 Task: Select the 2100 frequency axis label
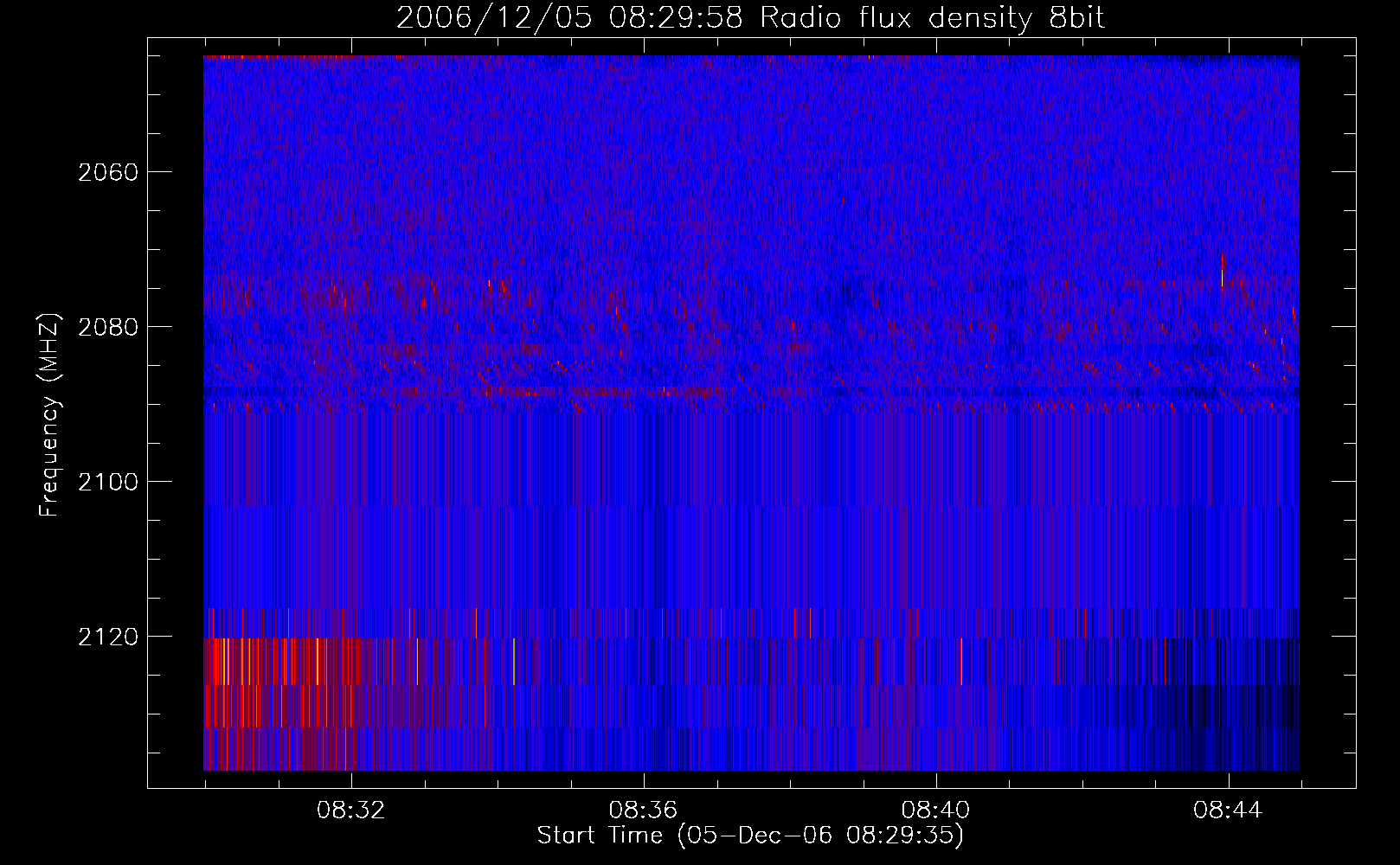pos(108,482)
